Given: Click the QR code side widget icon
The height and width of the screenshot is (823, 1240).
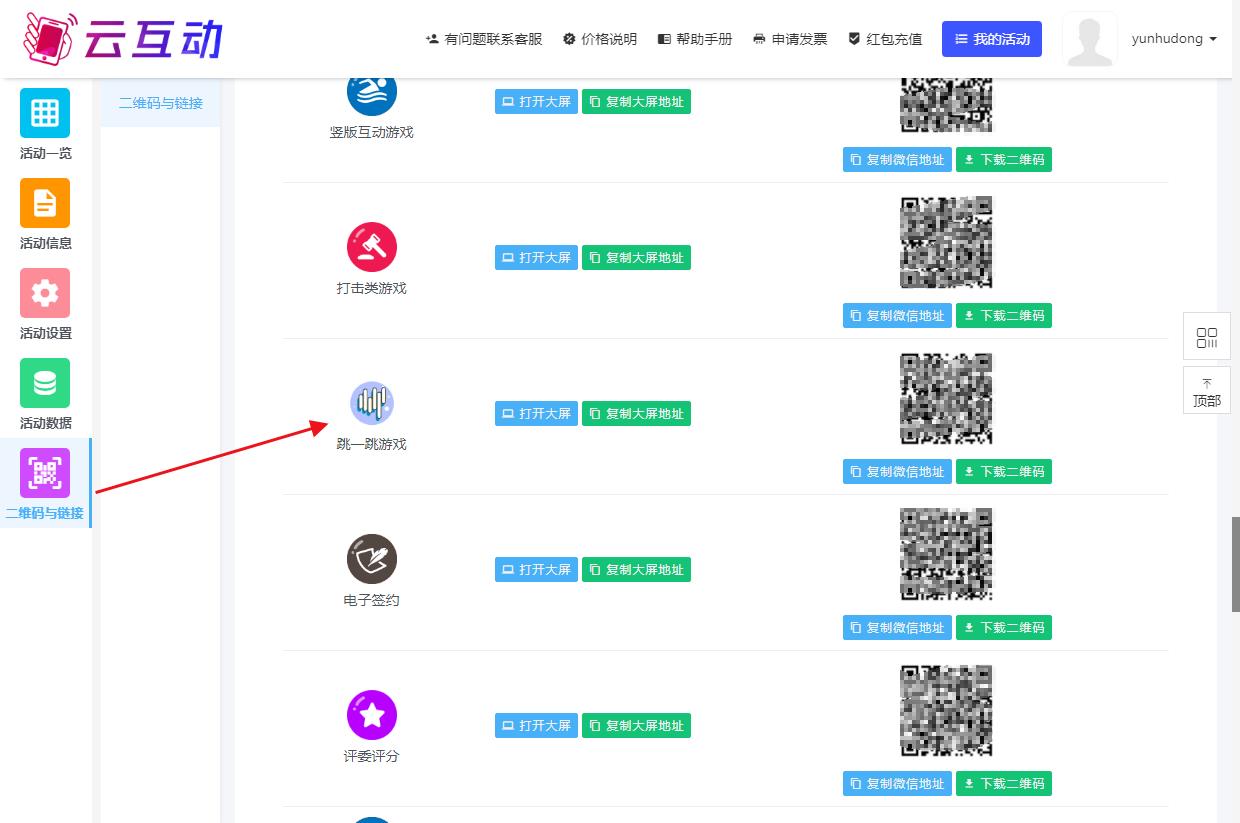Looking at the screenshot, I should tap(1207, 337).
